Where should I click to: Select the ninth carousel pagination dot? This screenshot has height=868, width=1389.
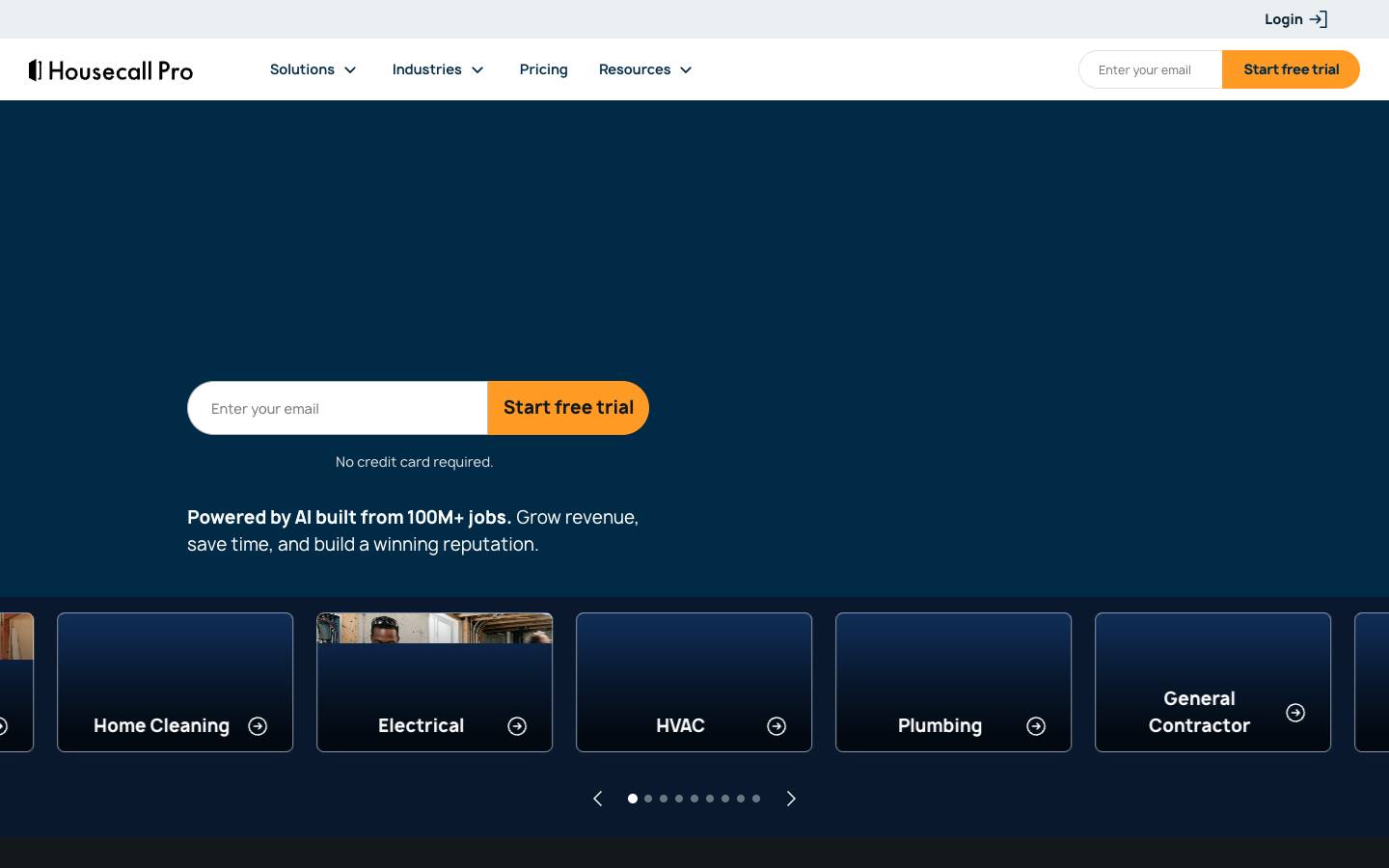tap(756, 799)
